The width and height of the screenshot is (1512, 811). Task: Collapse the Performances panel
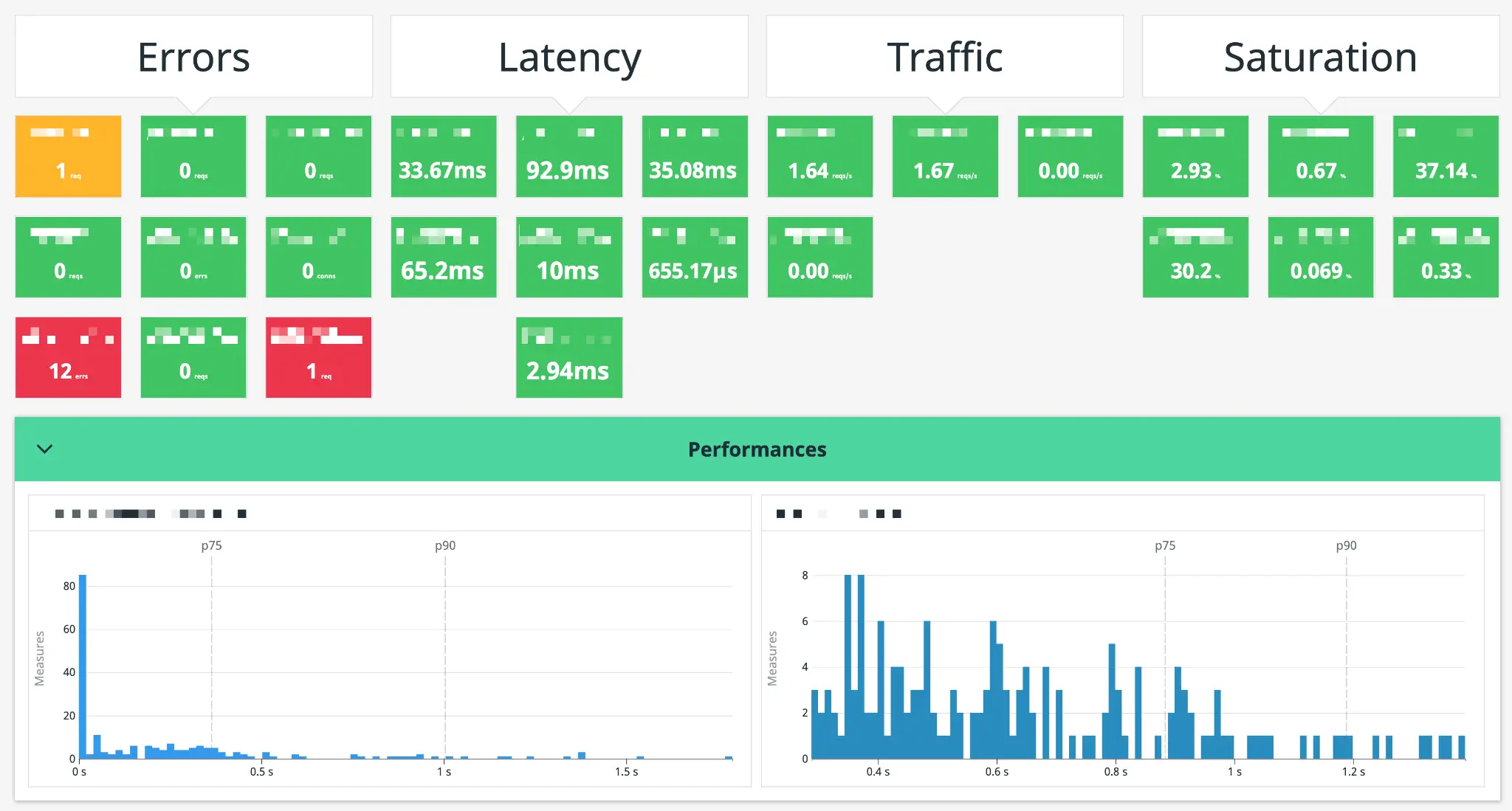[45, 449]
